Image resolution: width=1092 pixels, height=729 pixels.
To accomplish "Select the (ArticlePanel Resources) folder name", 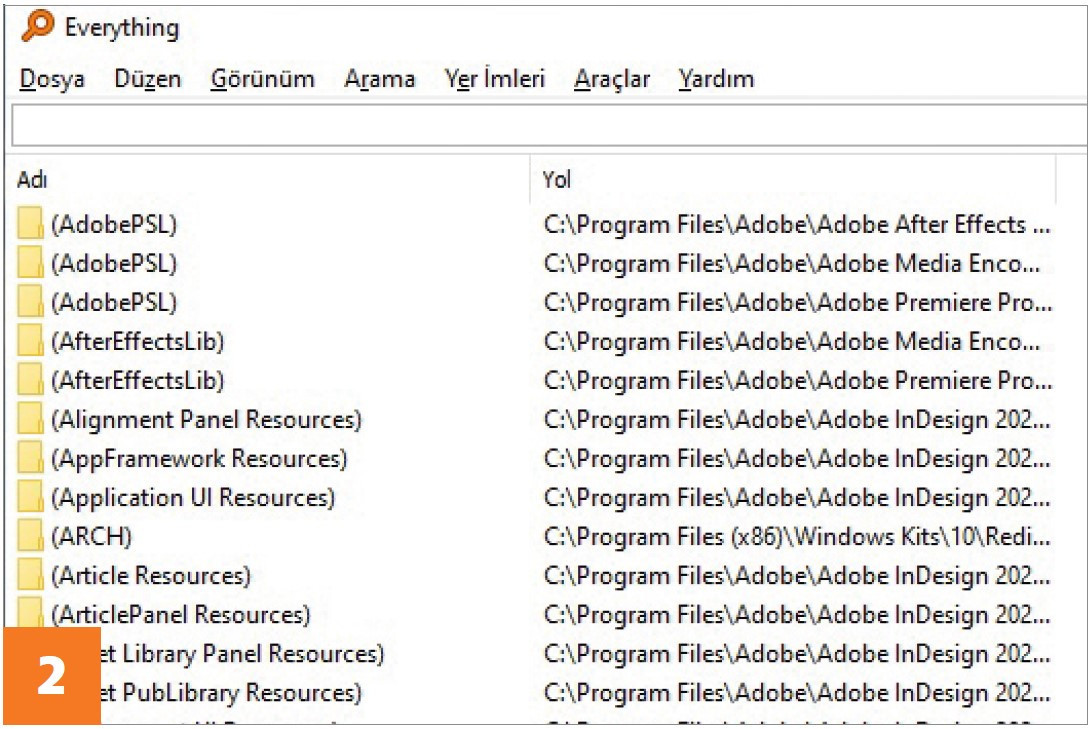I will coord(180,614).
